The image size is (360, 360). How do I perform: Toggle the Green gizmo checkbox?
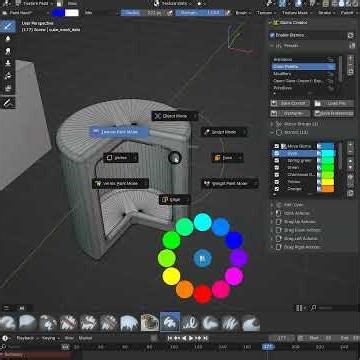pyautogui.click(x=276, y=168)
